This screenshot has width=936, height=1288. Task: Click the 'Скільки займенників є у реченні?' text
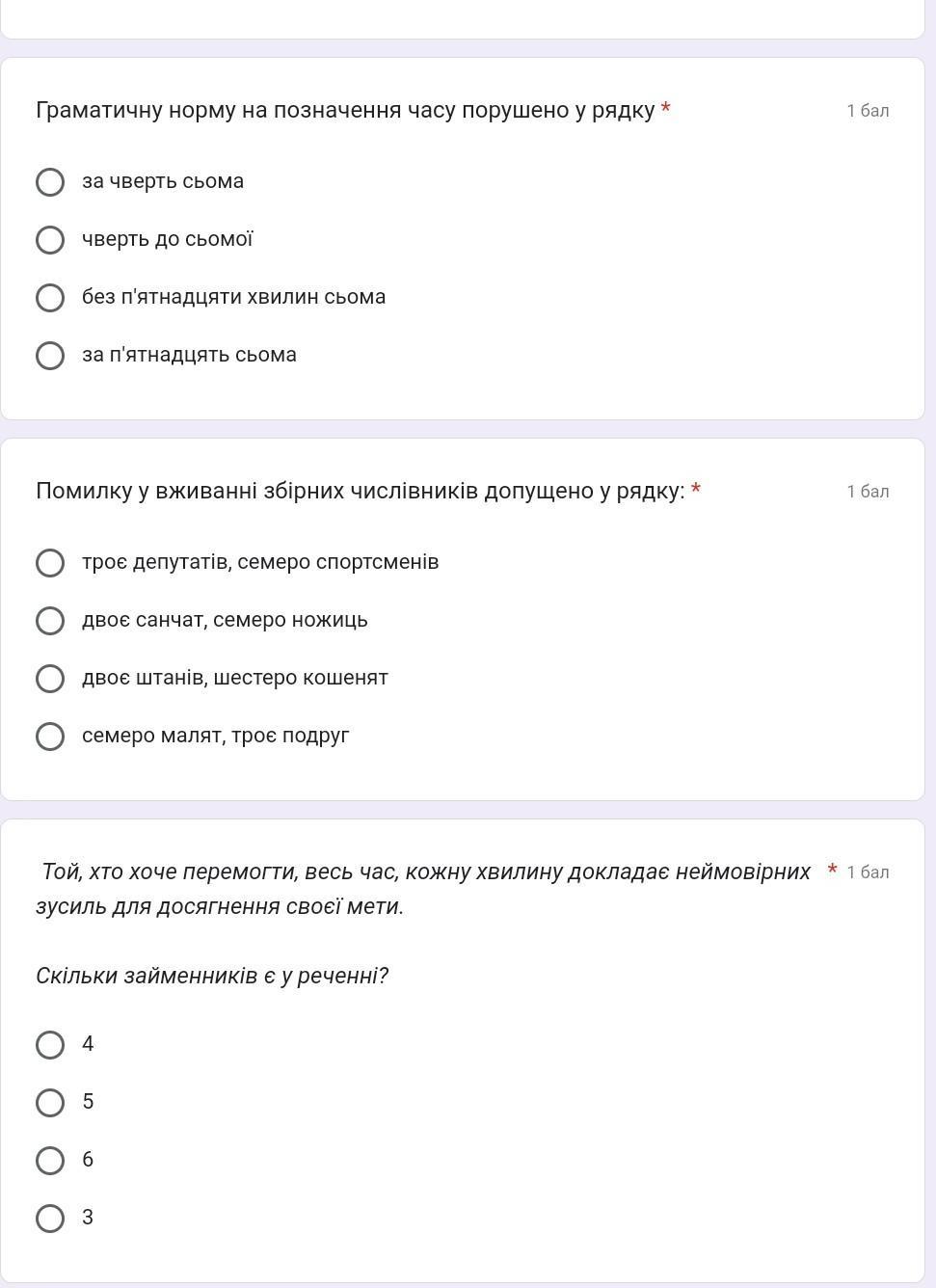[x=212, y=976]
